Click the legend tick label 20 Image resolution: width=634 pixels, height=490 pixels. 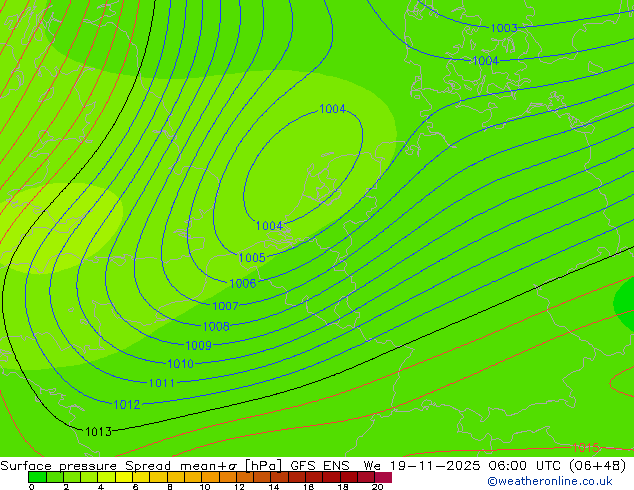click(378, 487)
